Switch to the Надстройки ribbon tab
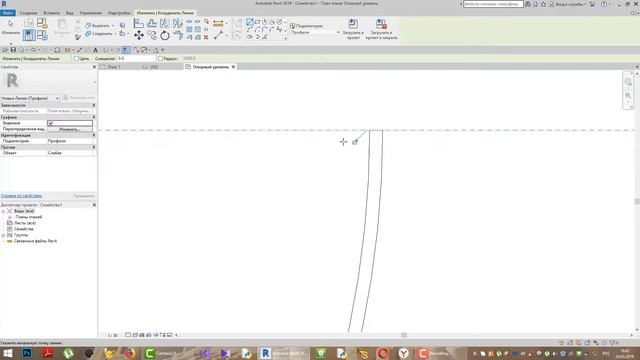This screenshot has height=360, width=640. [x=119, y=13]
